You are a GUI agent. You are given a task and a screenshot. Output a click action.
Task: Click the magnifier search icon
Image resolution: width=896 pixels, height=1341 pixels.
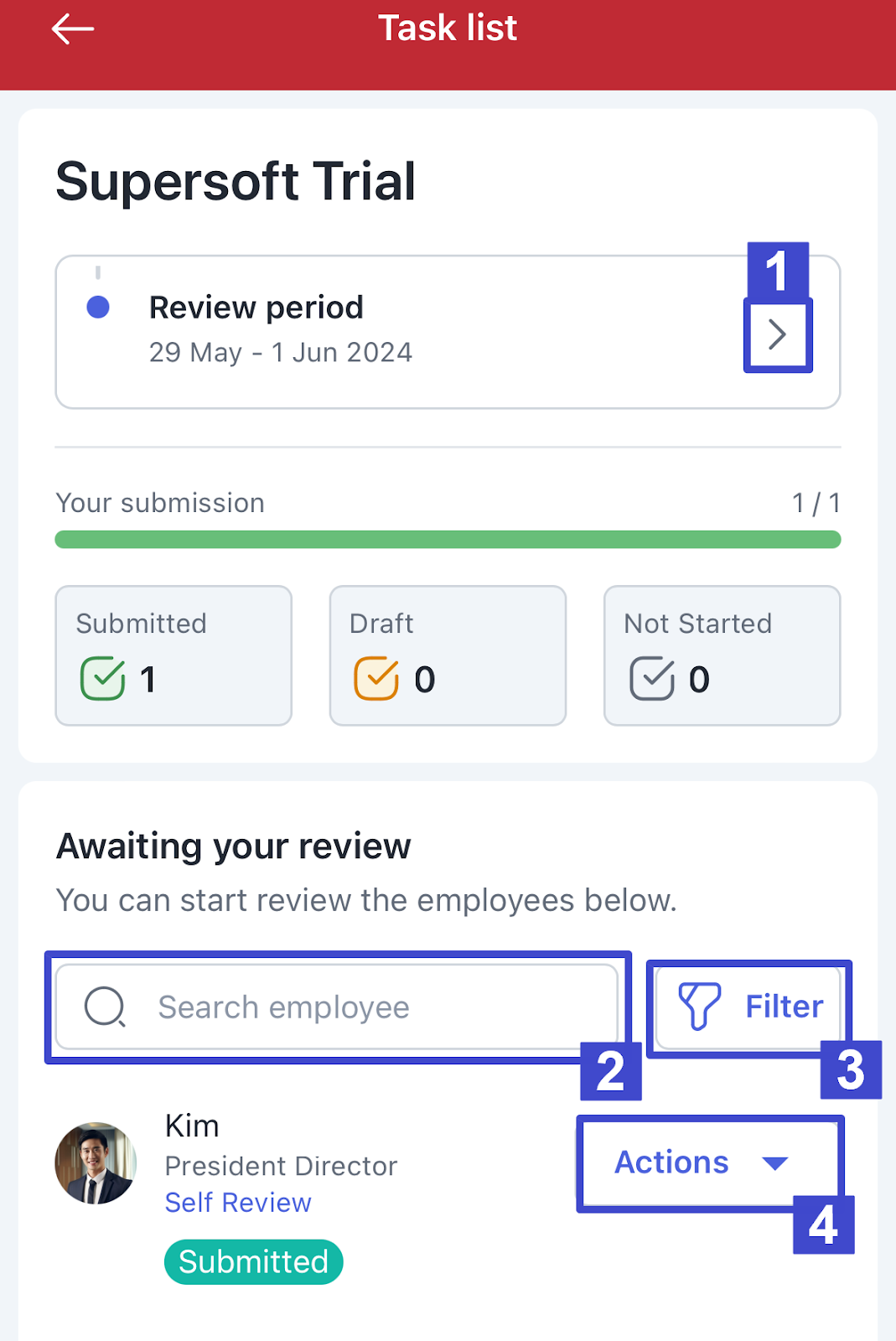(x=106, y=1007)
